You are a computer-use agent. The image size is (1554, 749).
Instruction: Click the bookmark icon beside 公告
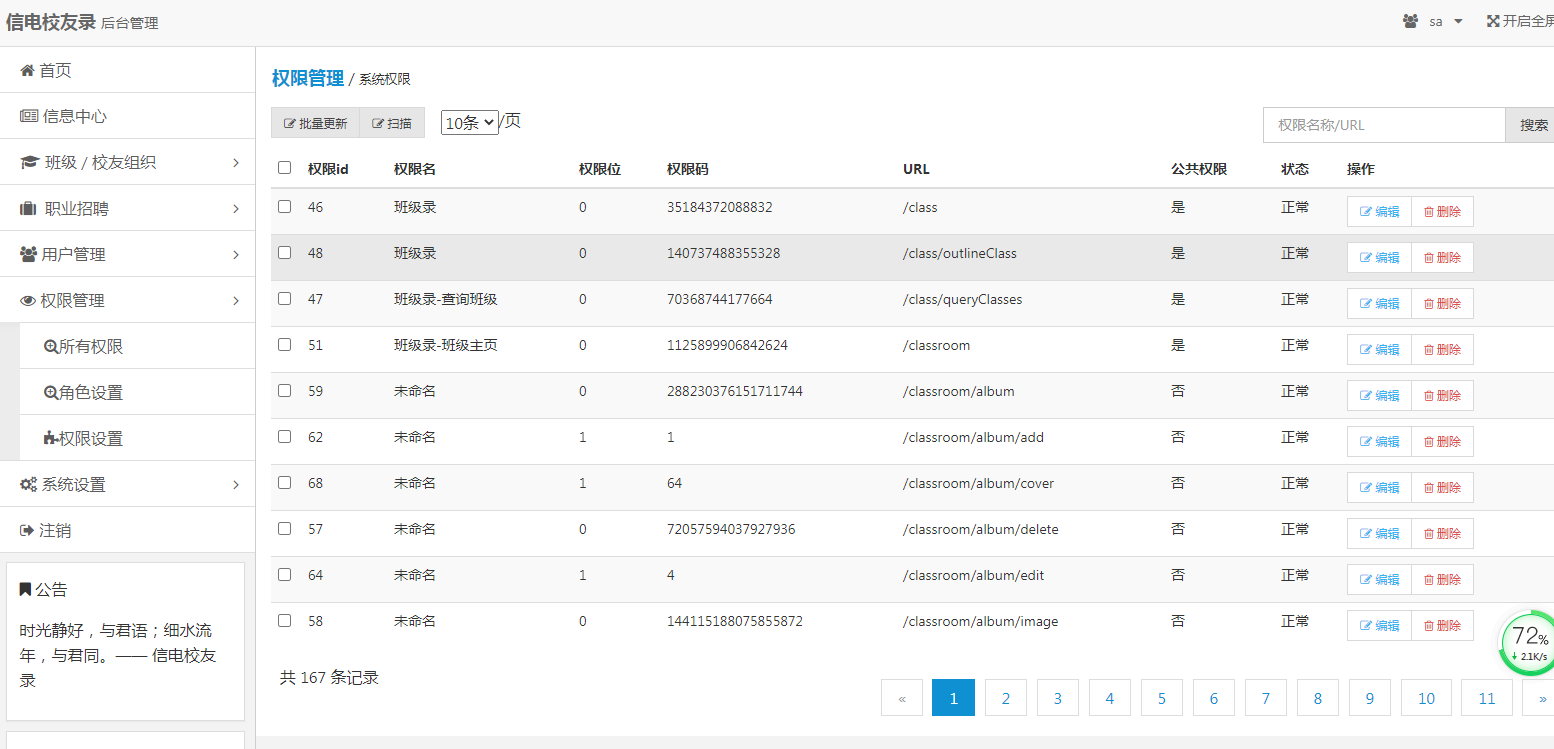(x=25, y=590)
